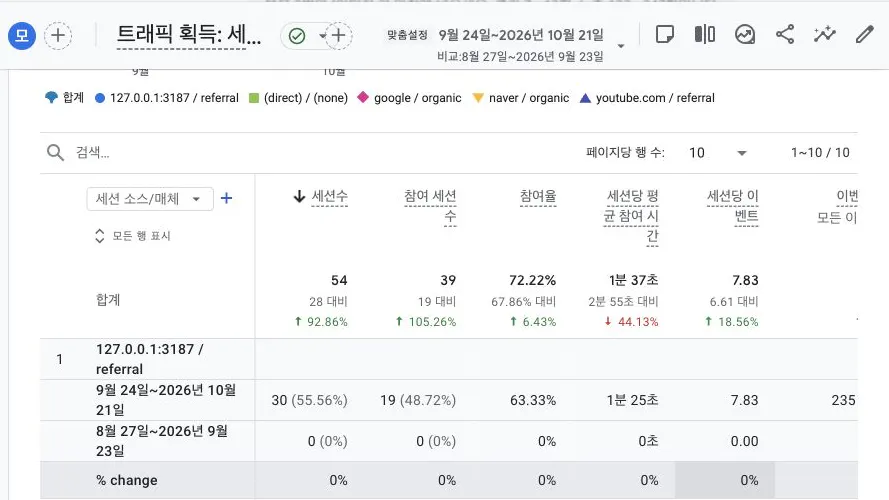The width and height of the screenshot is (889, 500).
Task: Click the 30 (55.56%) sessions cell
Action: (309, 400)
